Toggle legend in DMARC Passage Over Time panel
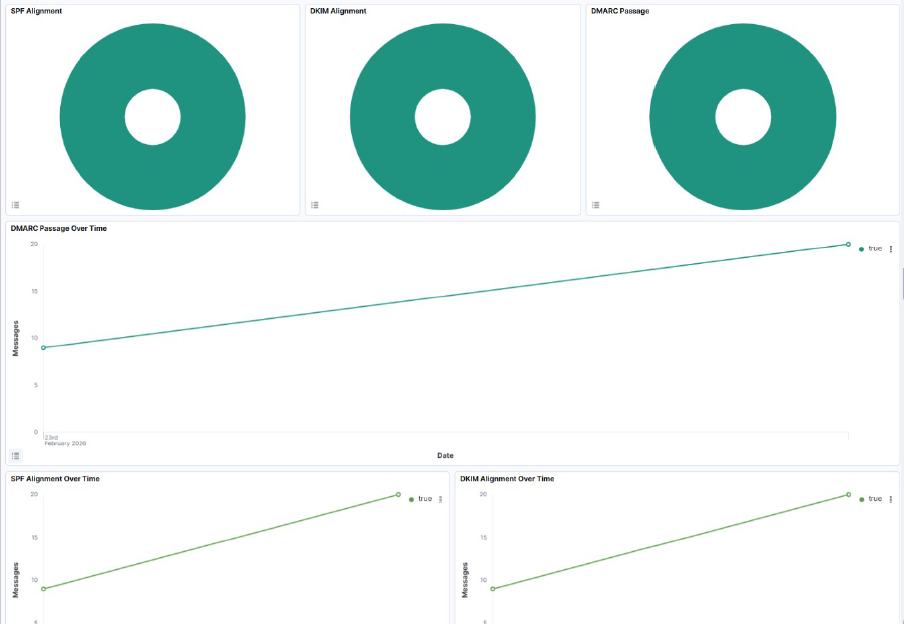The height and width of the screenshot is (624, 904). 15,455
